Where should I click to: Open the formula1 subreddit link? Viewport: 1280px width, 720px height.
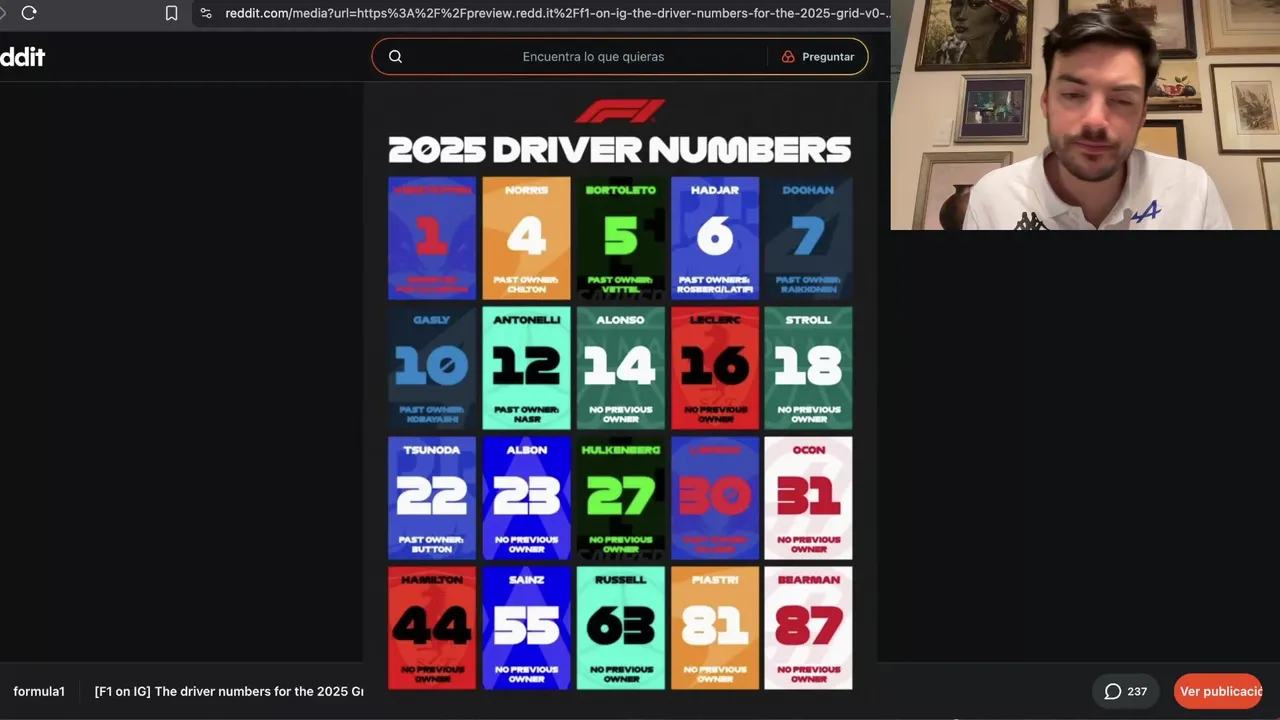[x=39, y=691]
